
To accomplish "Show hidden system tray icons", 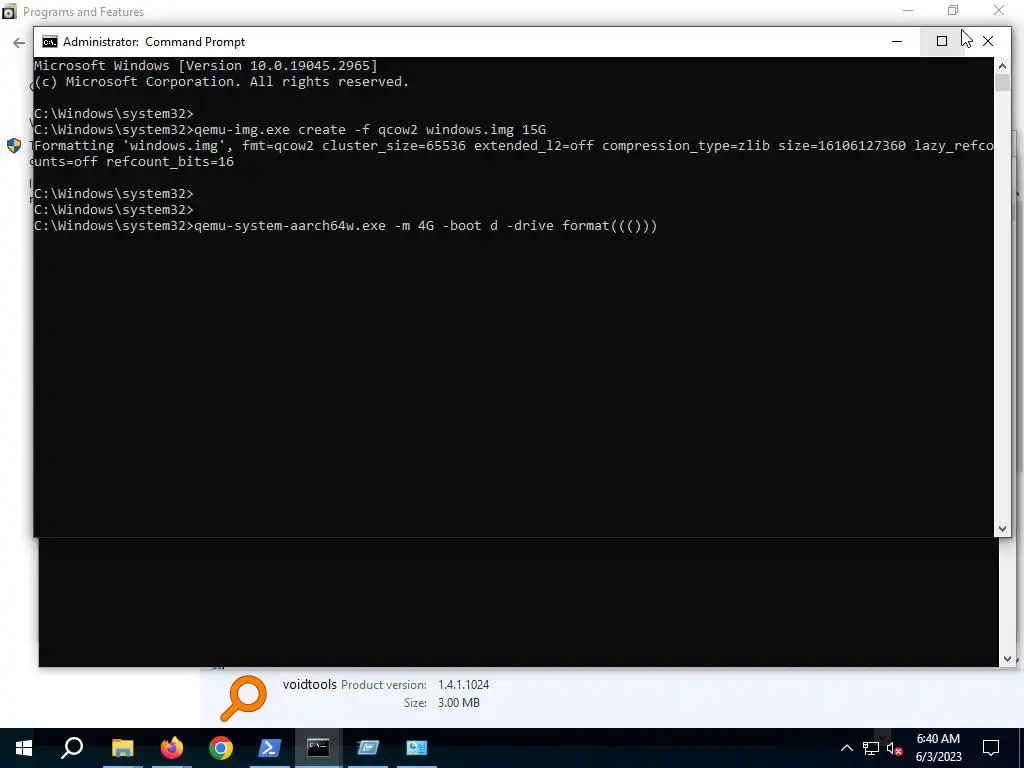I will tap(846, 748).
